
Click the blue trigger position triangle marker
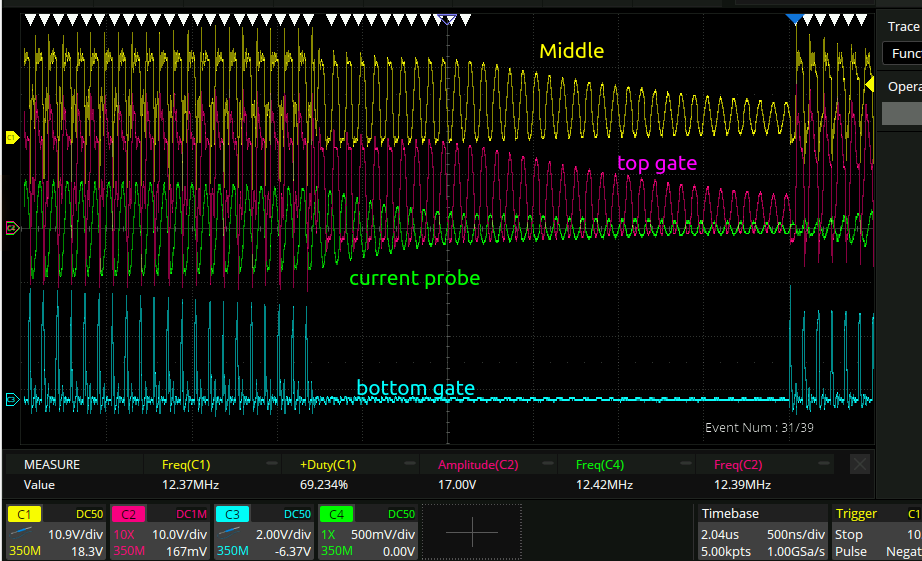(x=794, y=19)
